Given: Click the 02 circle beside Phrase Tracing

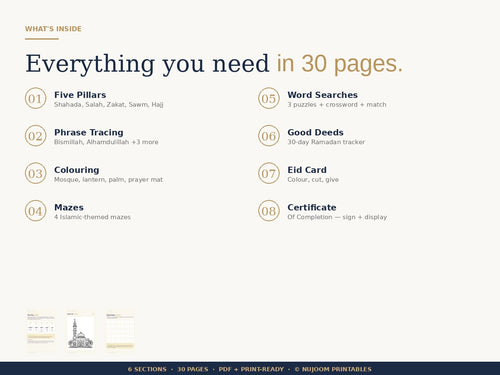Looking at the screenshot, I should pos(35,136).
